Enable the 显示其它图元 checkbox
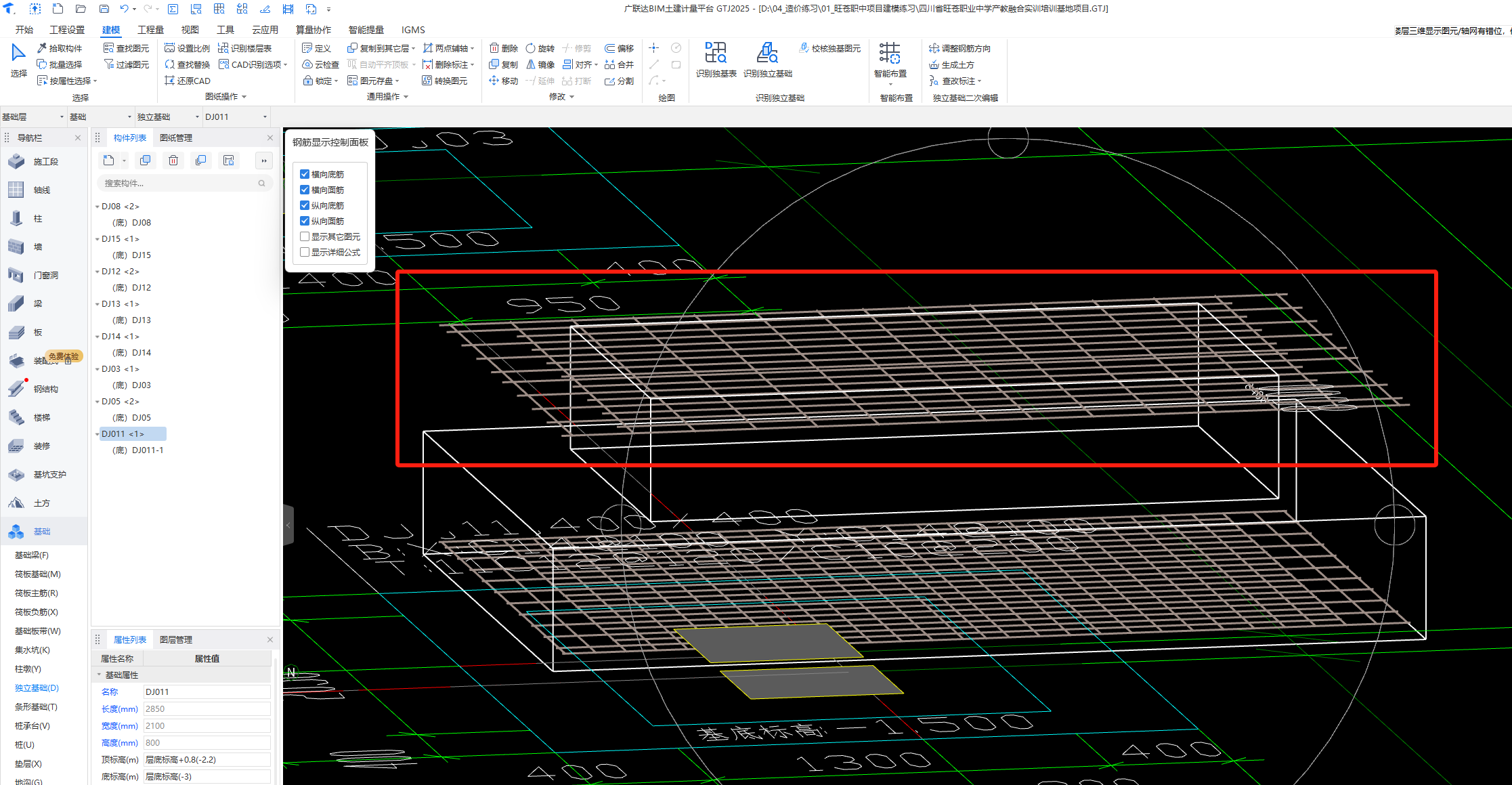The height and width of the screenshot is (785, 1512). (x=305, y=236)
